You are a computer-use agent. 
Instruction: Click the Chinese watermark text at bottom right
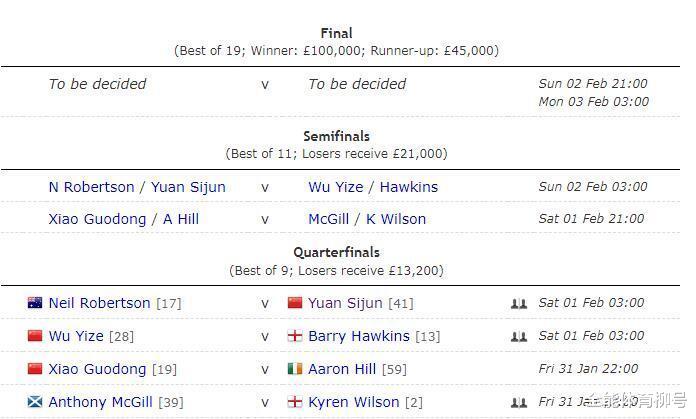[x=638, y=400]
